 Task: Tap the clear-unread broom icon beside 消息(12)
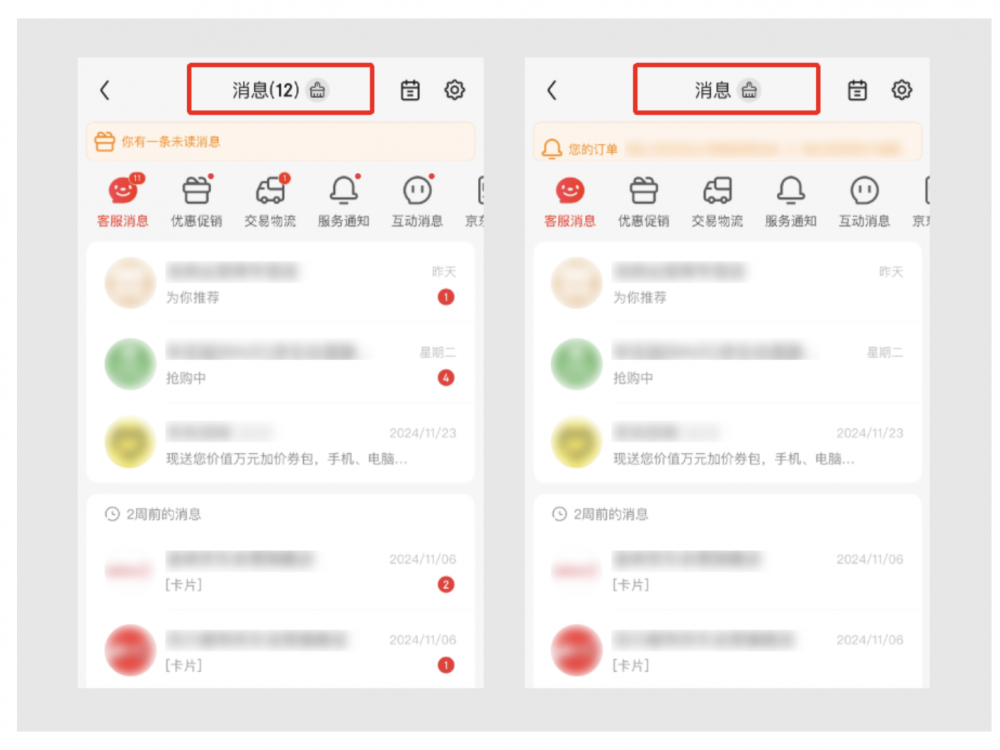point(317,91)
